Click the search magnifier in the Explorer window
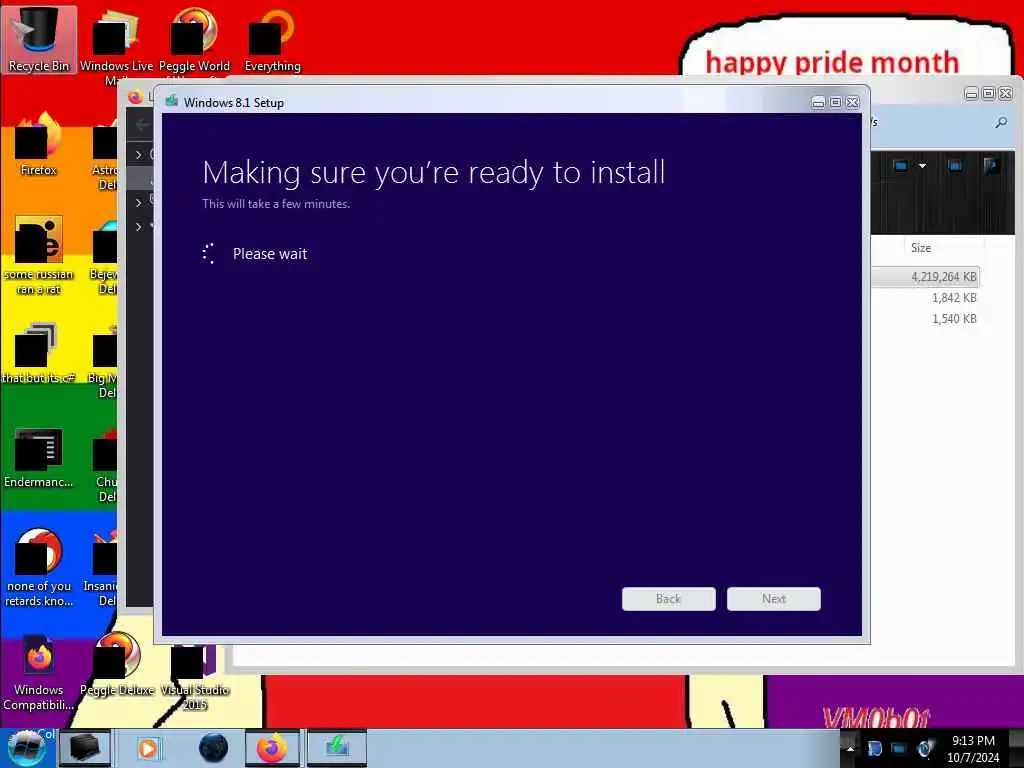The height and width of the screenshot is (768, 1024). [1001, 122]
